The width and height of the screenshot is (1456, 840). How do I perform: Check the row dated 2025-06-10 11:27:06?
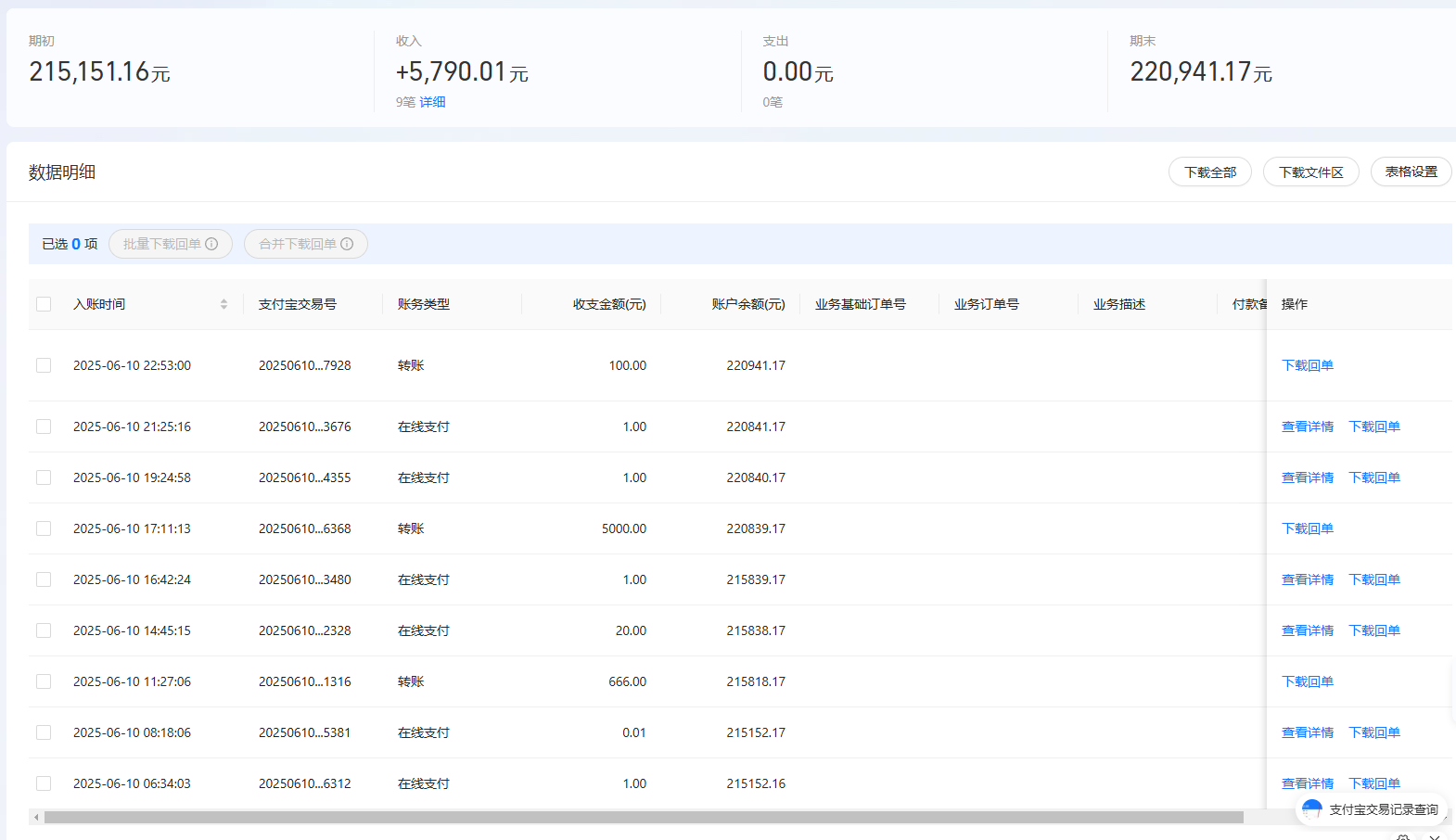44,681
